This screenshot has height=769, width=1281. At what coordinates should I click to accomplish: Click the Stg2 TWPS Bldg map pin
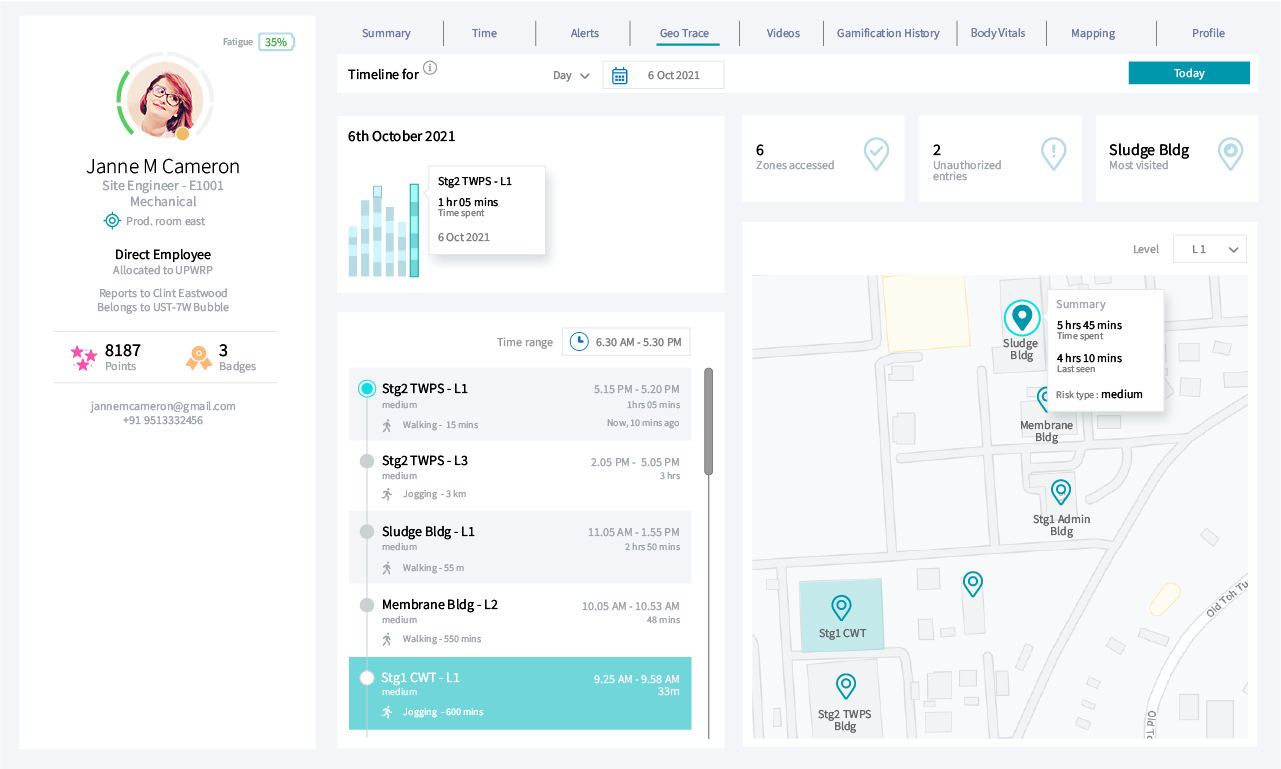[x=846, y=685]
